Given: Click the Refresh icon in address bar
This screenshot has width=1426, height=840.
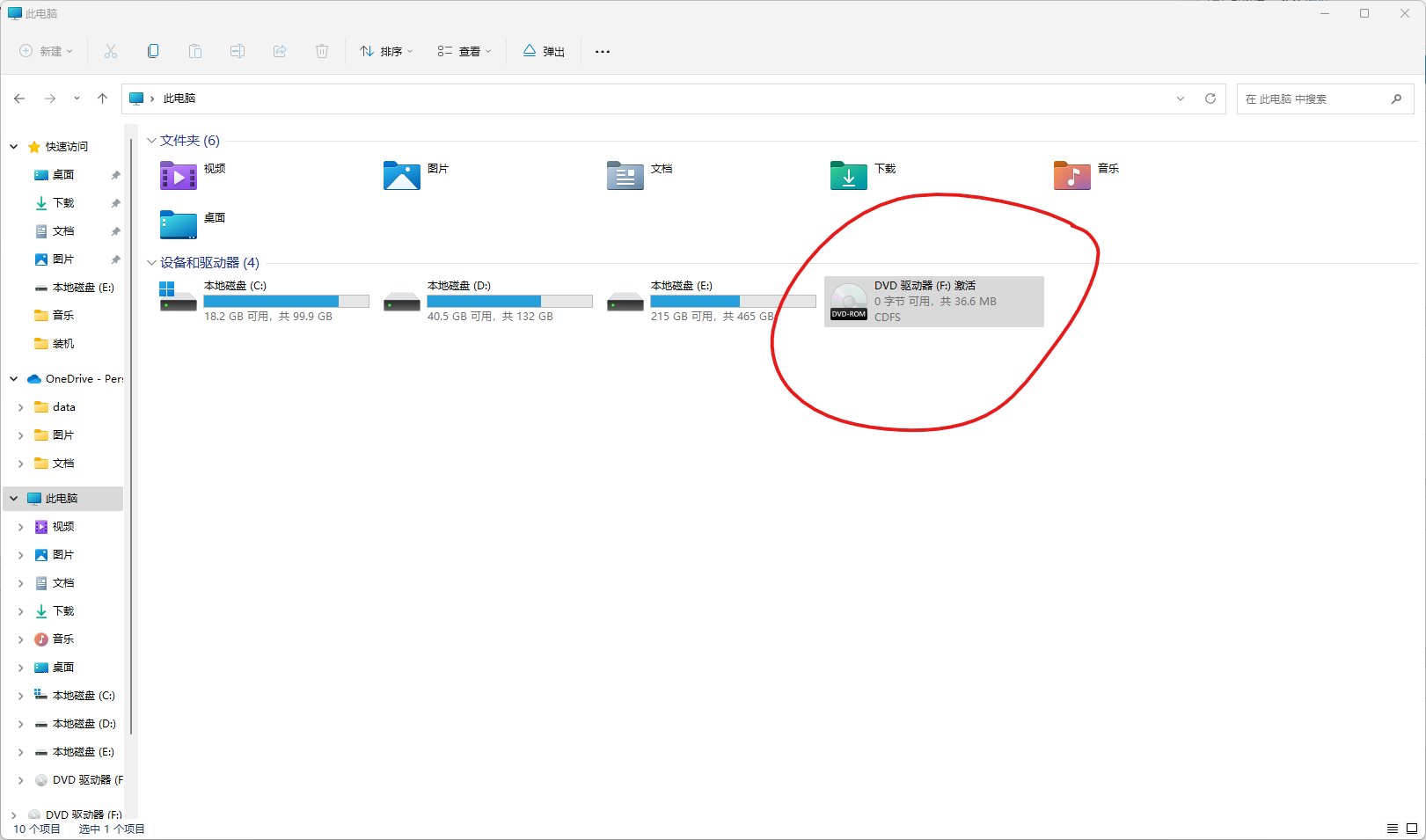Looking at the screenshot, I should pos(1210,99).
